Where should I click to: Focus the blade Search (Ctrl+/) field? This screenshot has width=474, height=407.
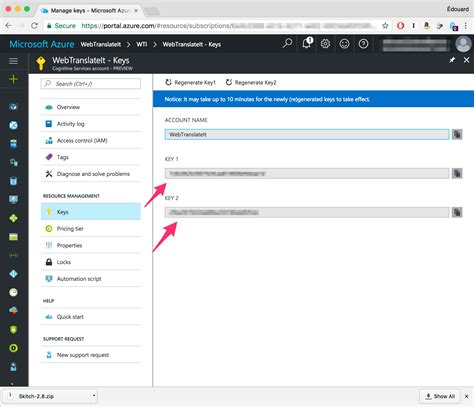pyautogui.click(x=91, y=84)
